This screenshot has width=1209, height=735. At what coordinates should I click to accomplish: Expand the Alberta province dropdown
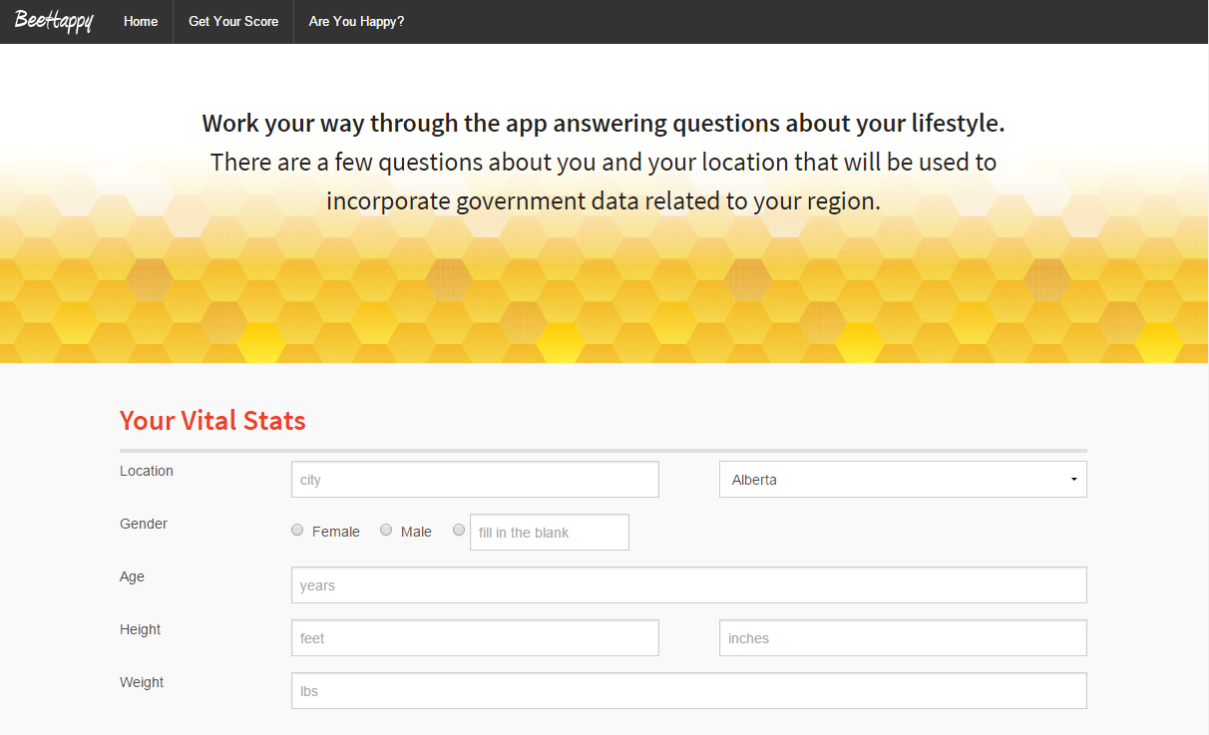pyautogui.click(x=902, y=479)
